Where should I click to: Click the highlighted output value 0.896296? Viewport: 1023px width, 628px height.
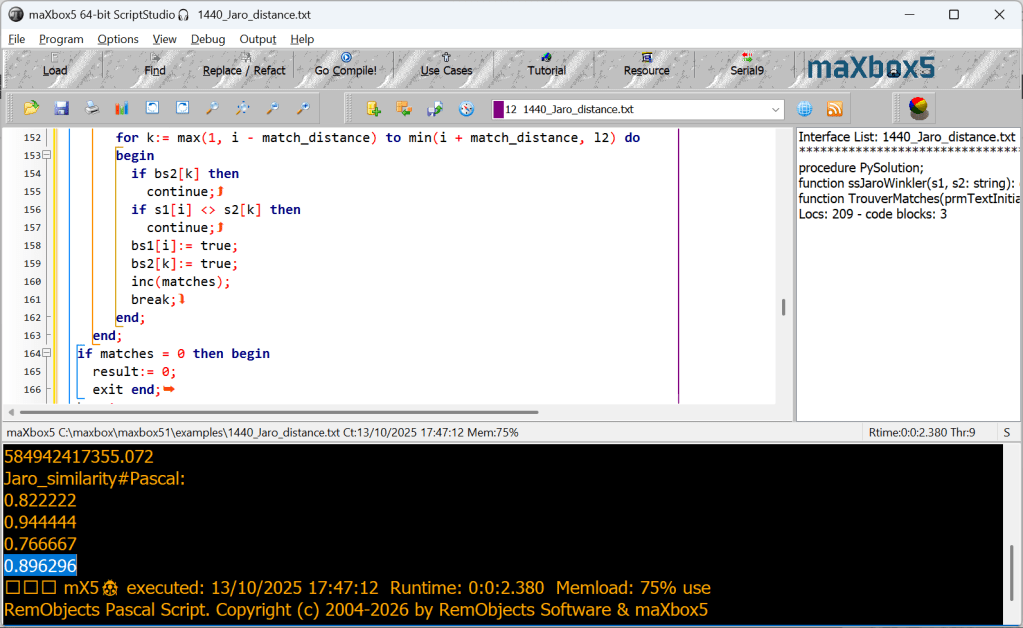(41, 566)
